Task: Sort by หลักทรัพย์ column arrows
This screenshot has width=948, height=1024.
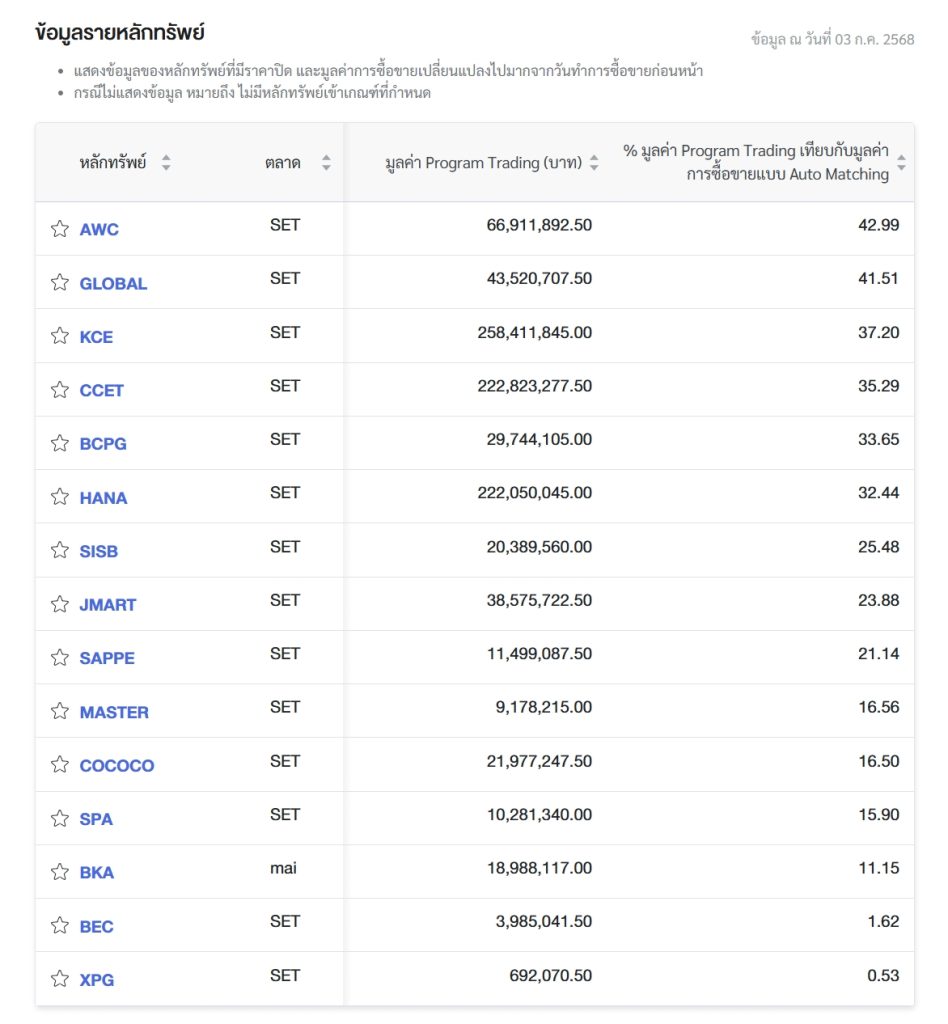Action: (166, 163)
